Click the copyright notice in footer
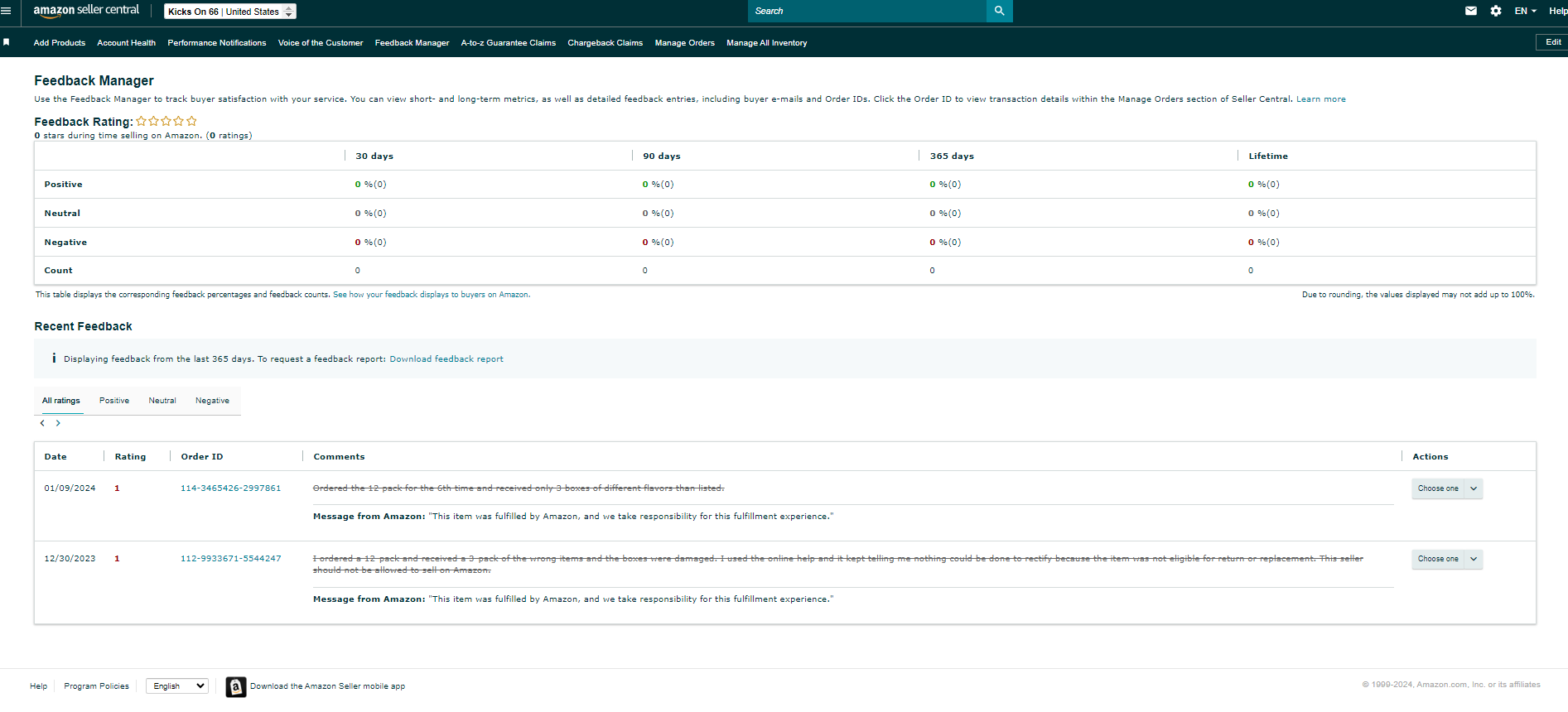Viewport: 1568px width, 712px height. click(1451, 685)
